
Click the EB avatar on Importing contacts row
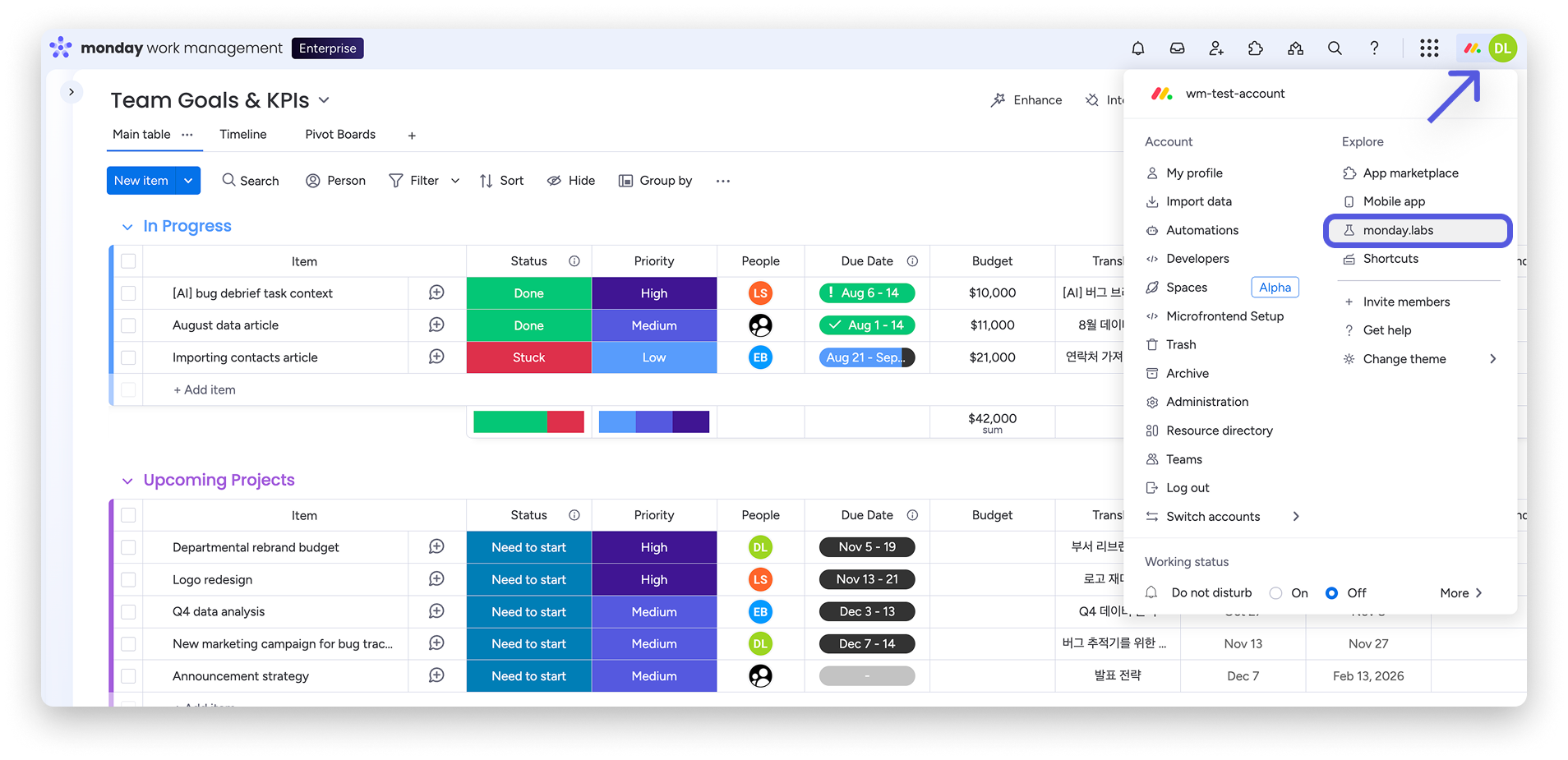760,357
